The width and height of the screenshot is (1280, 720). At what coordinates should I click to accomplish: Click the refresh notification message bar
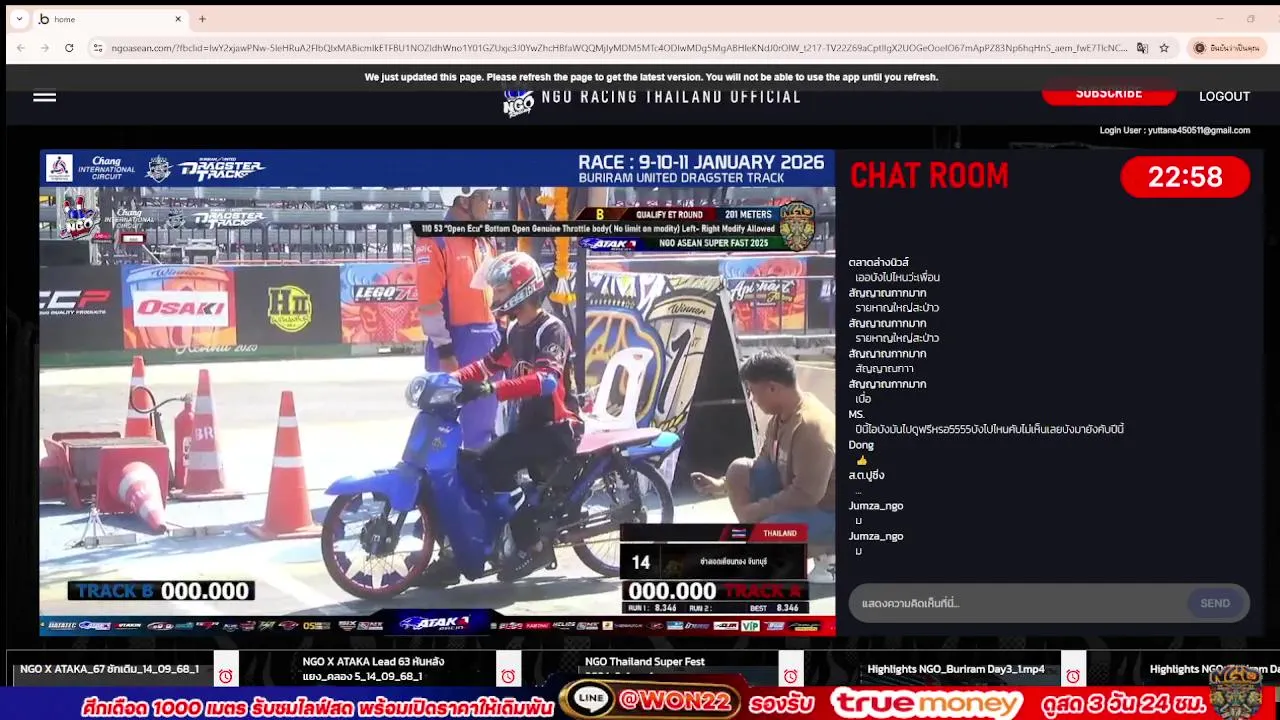[651, 77]
